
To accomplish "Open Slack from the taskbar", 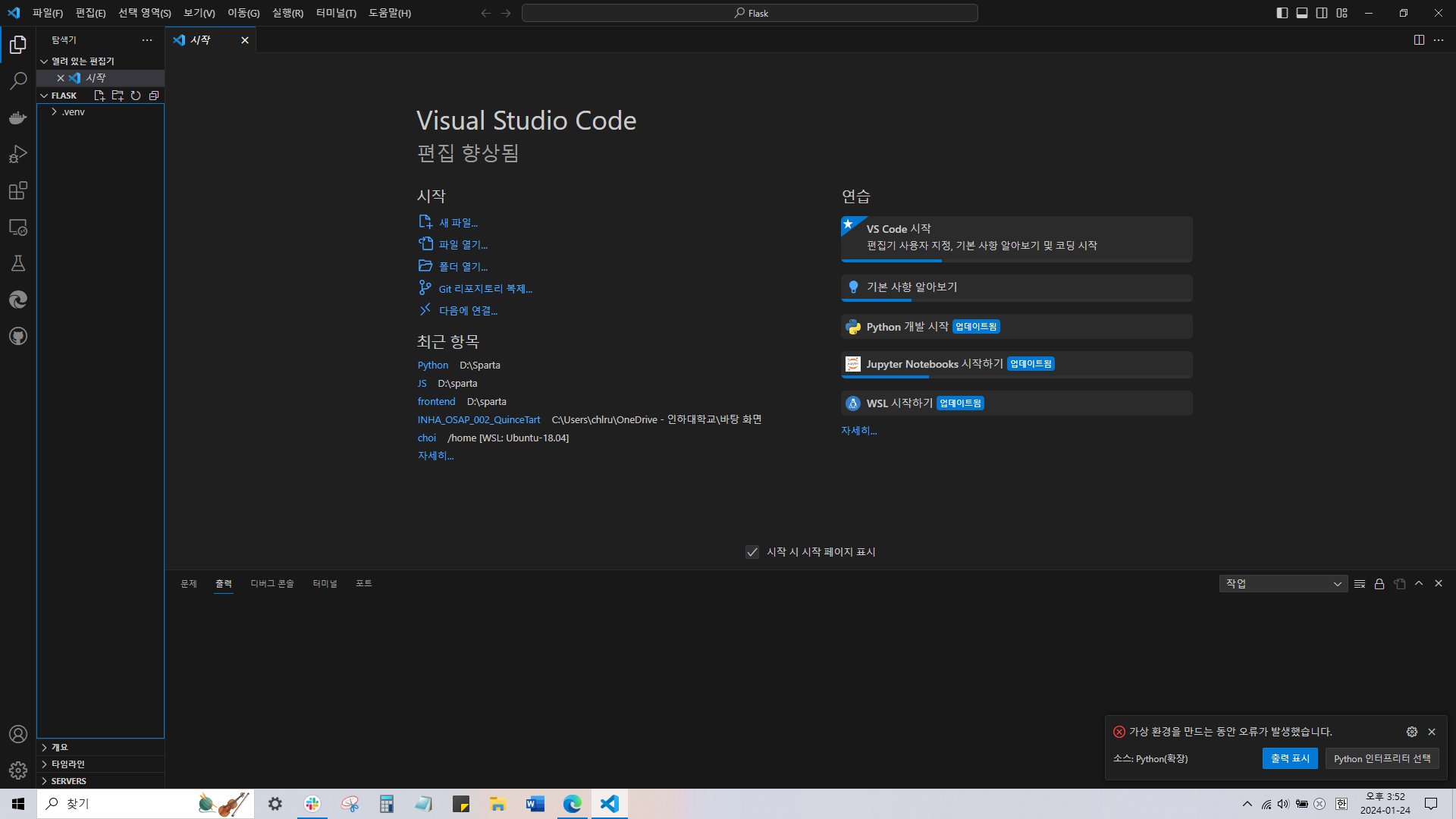I will [x=312, y=804].
